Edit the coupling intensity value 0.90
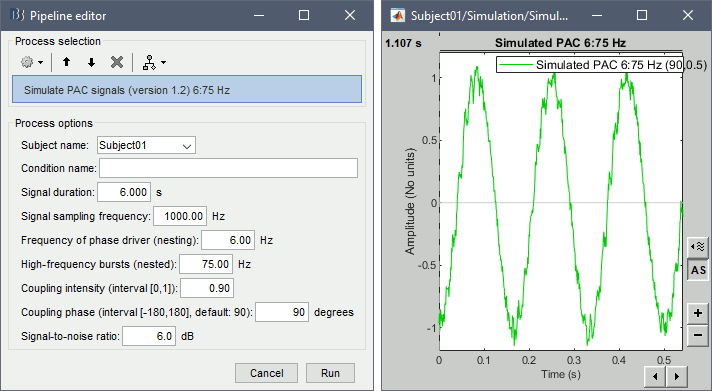 click(x=207, y=288)
